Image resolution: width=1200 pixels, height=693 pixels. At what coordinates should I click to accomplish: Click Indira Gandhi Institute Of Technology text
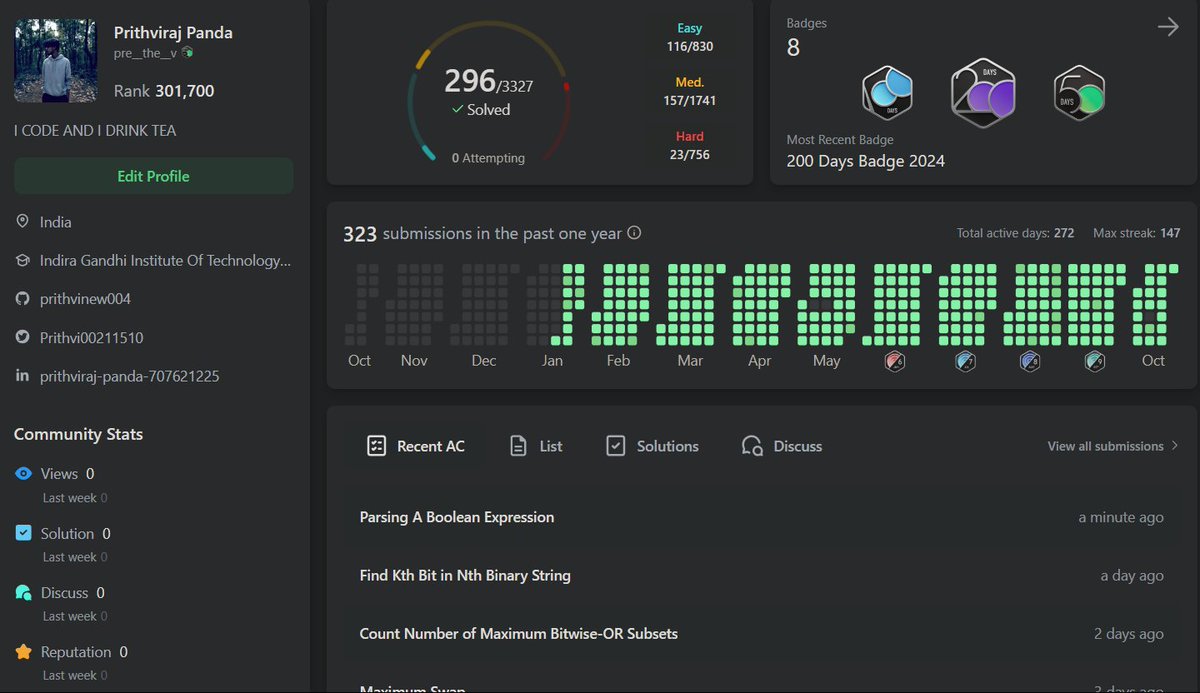[166, 260]
